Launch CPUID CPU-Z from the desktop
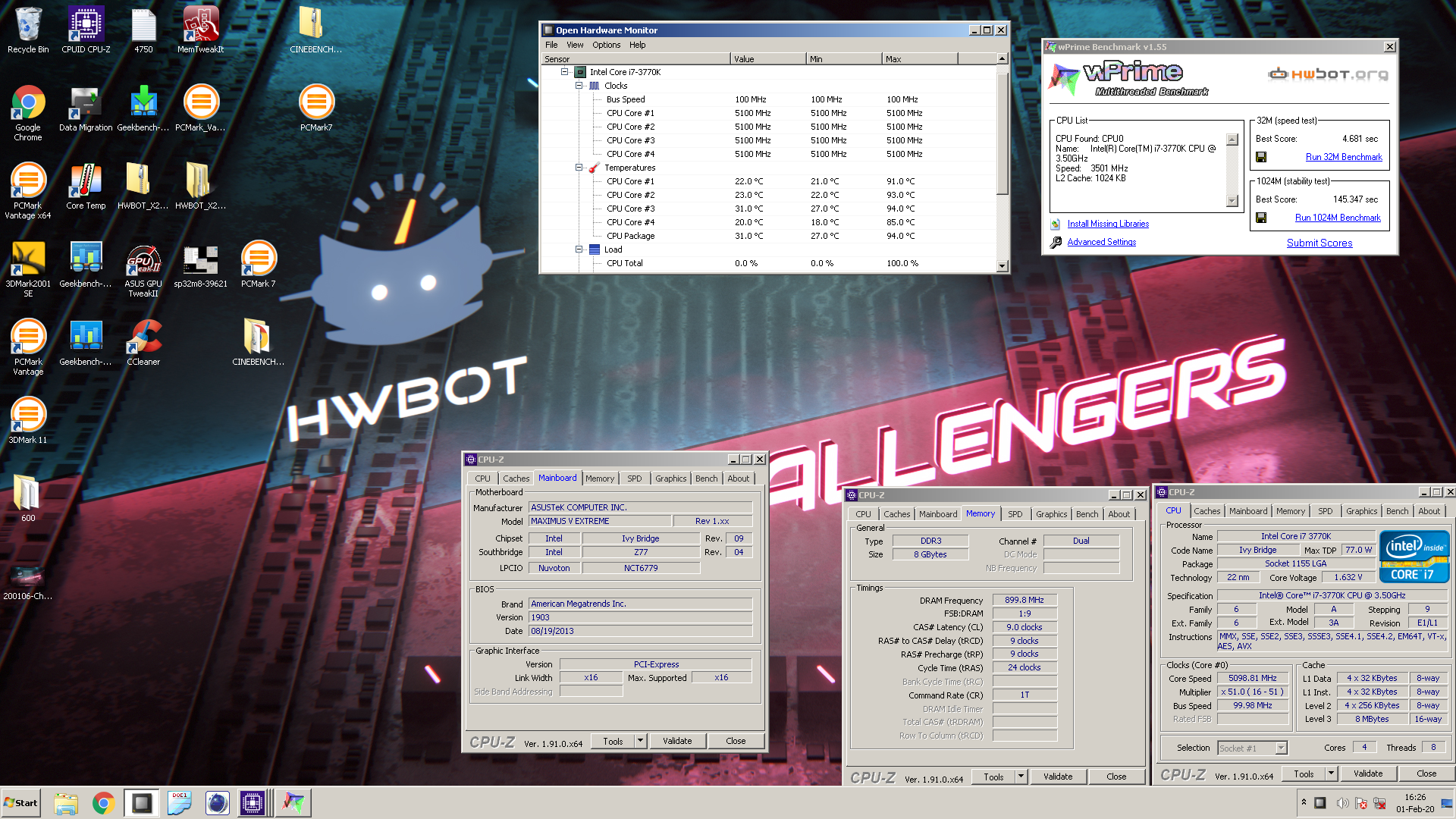This screenshot has width=1456, height=819. [86, 30]
